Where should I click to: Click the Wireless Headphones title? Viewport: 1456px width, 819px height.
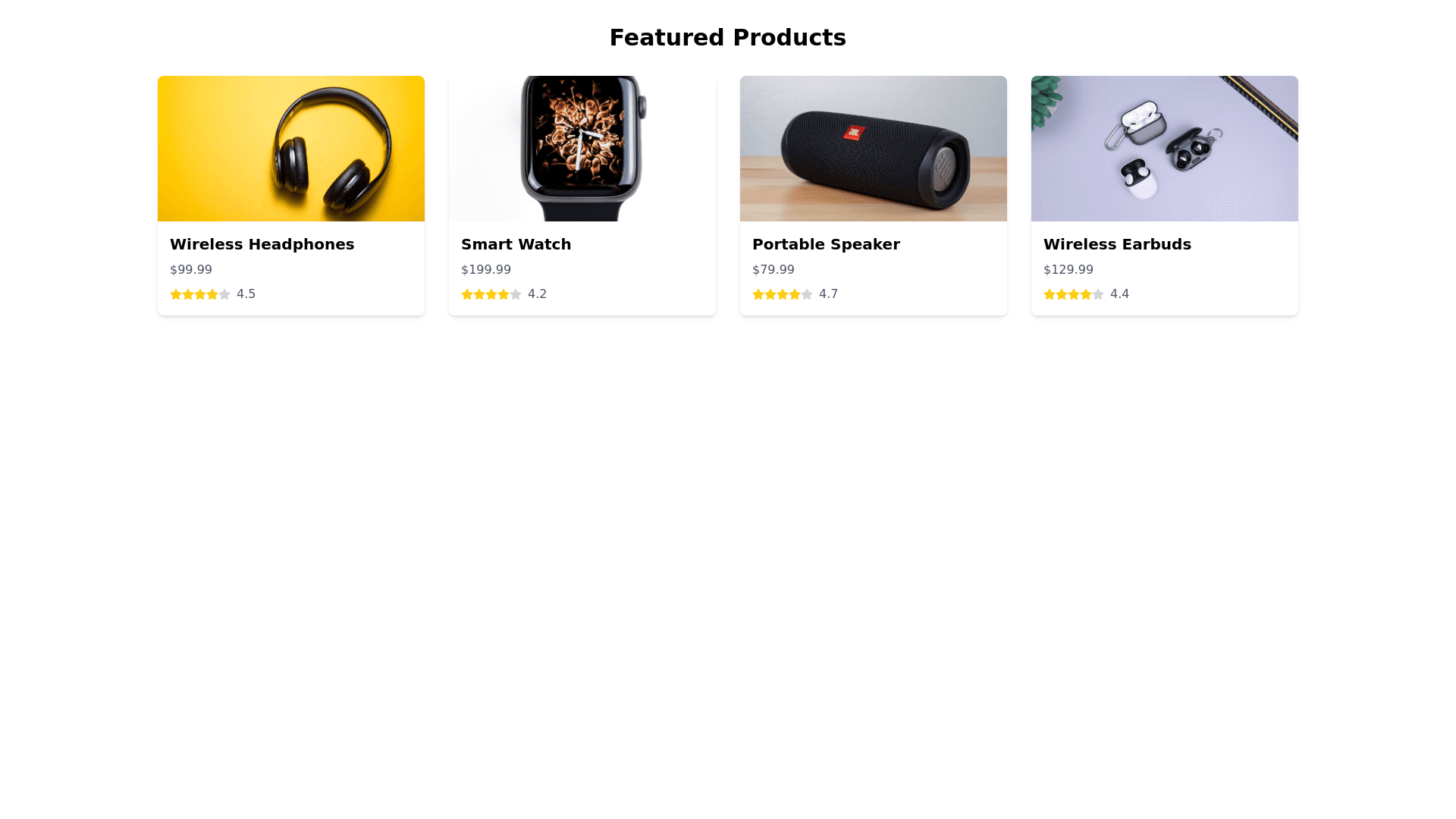[x=262, y=244]
